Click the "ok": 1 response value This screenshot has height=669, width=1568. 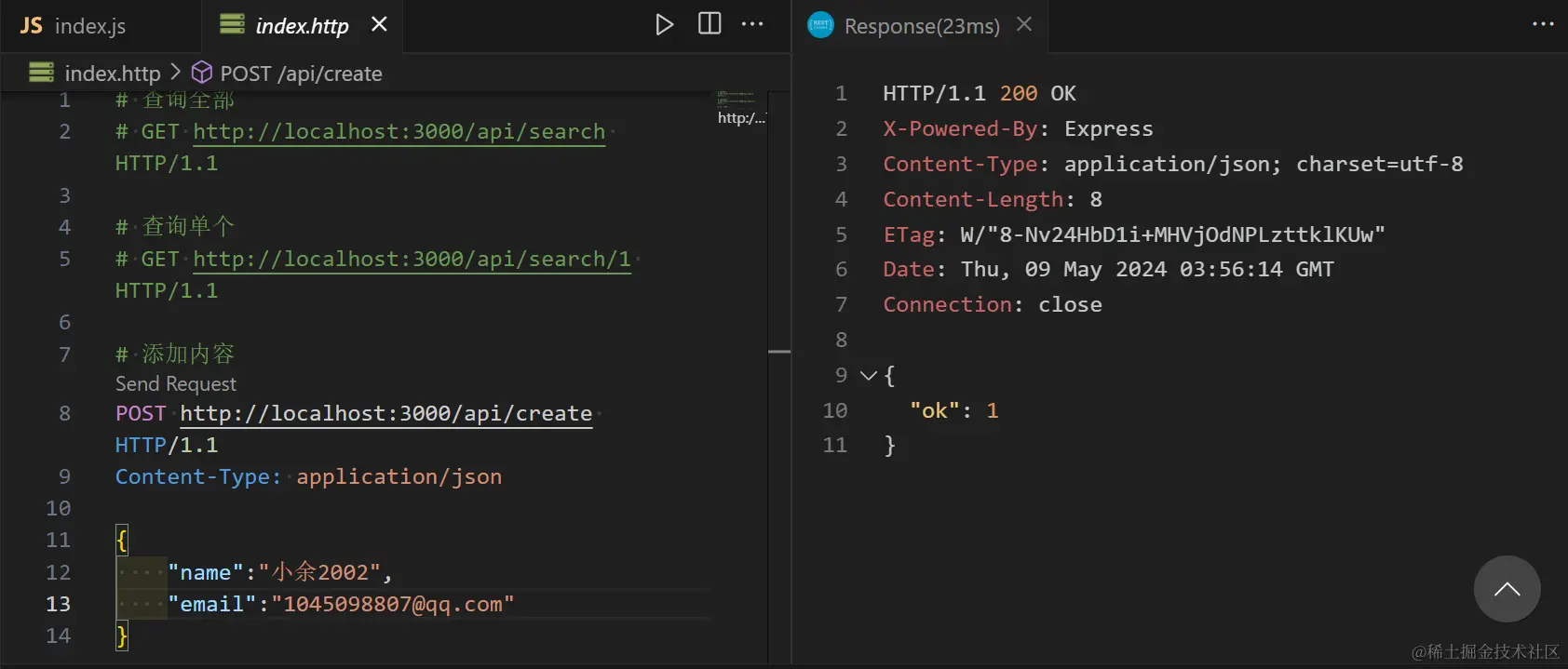pyautogui.click(x=953, y=410)
